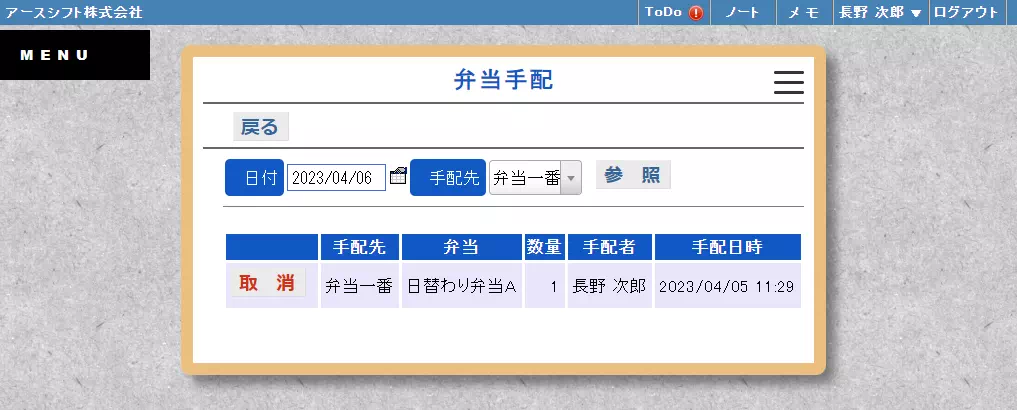Screen dimensions: 1017x410
Task: Click the 参照 button
Action: (633, 175)
